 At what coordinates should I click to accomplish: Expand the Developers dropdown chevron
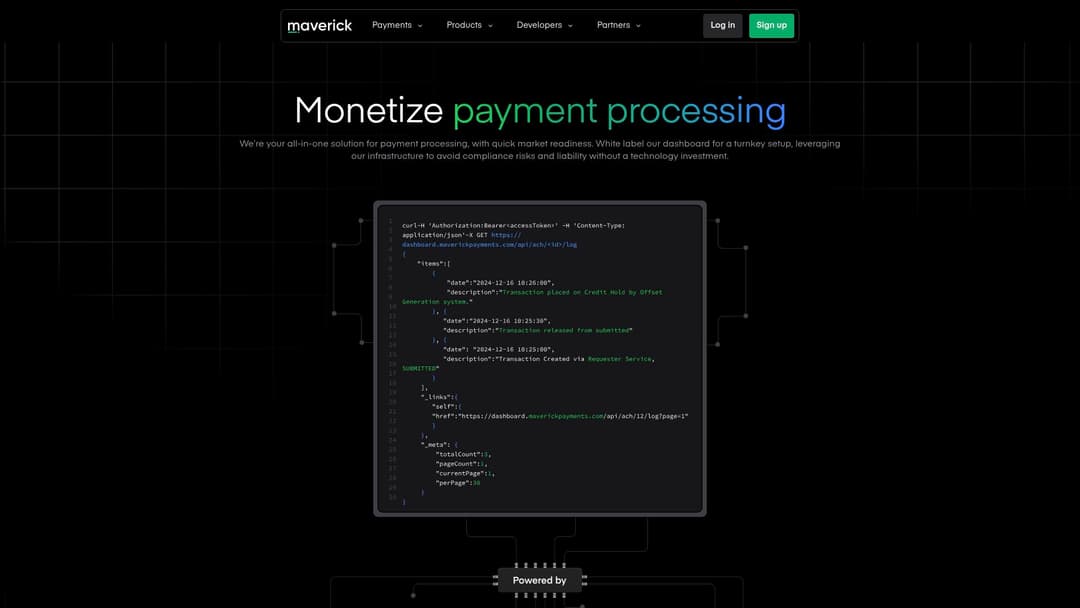click(570, 26)
